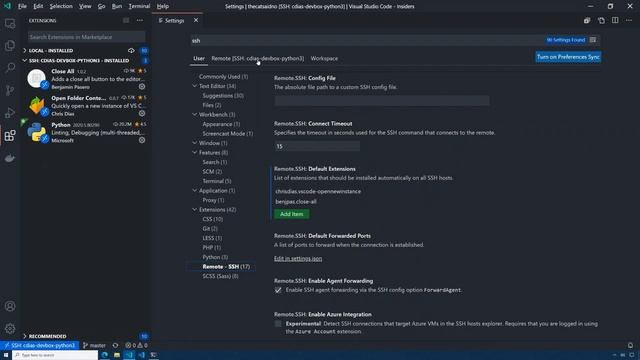
Task: Click the Windows taskbar search box
Action: 55,355
